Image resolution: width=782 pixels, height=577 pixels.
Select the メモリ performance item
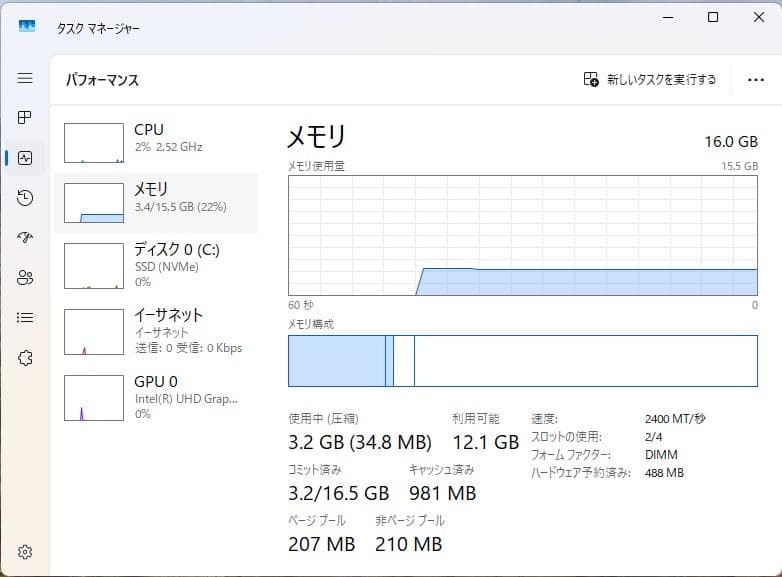coord(156,202)
